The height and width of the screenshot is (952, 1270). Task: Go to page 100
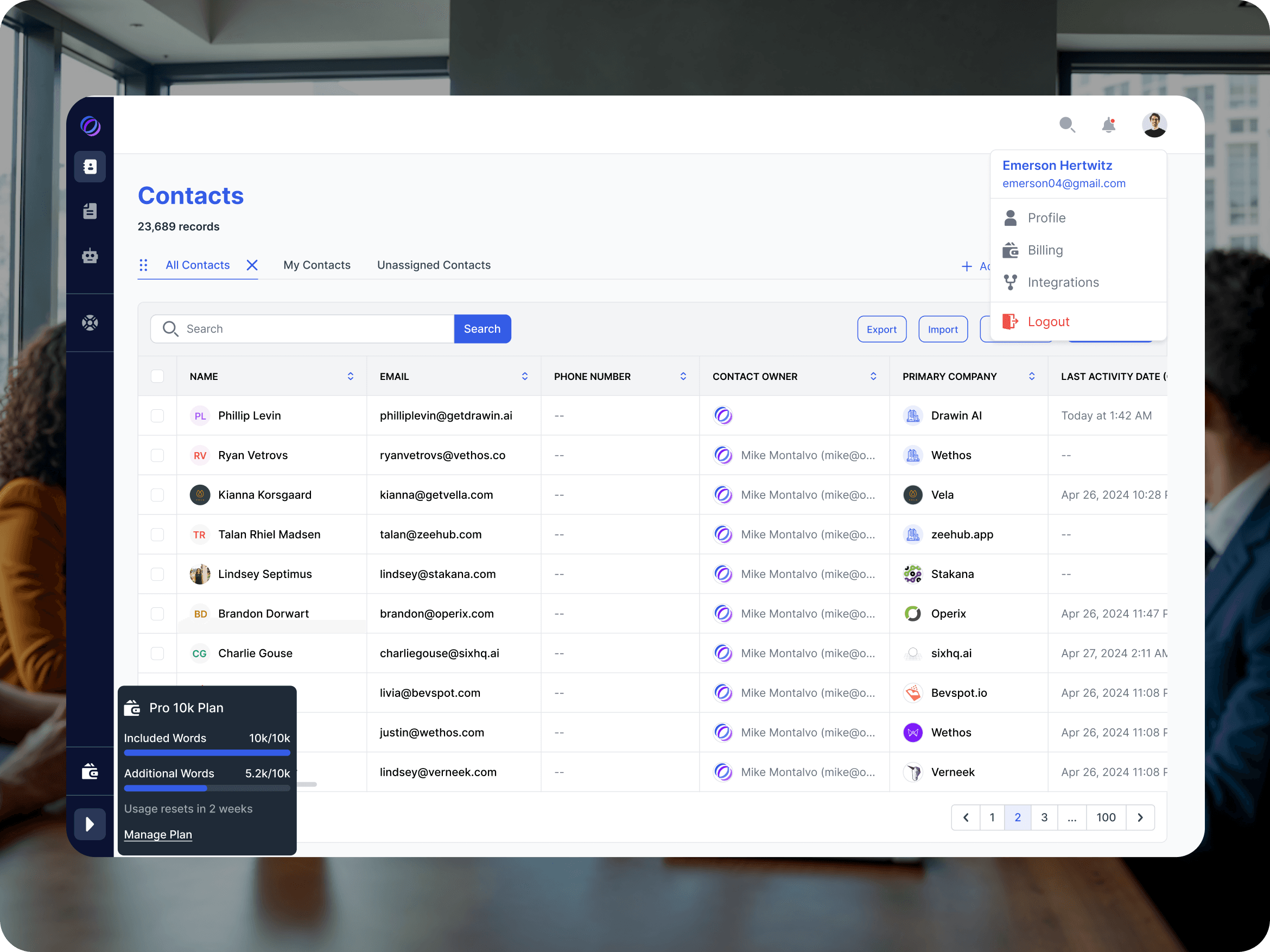[x=1106, y=817]
